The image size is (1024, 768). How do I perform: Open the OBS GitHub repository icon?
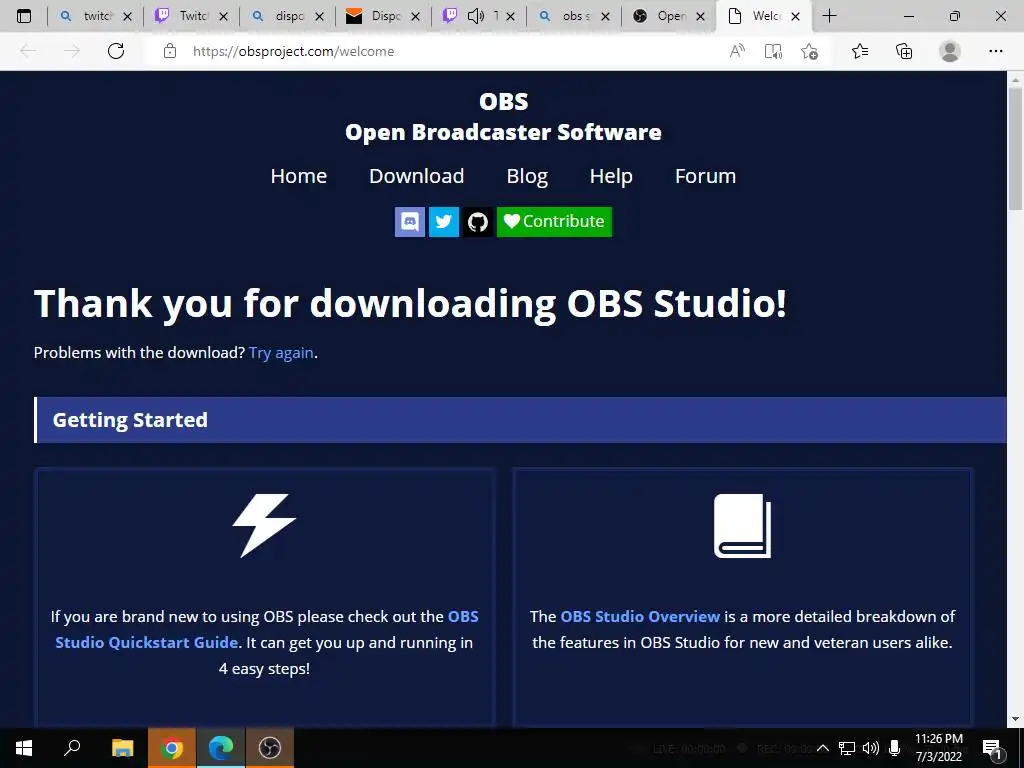coord(477,221)
